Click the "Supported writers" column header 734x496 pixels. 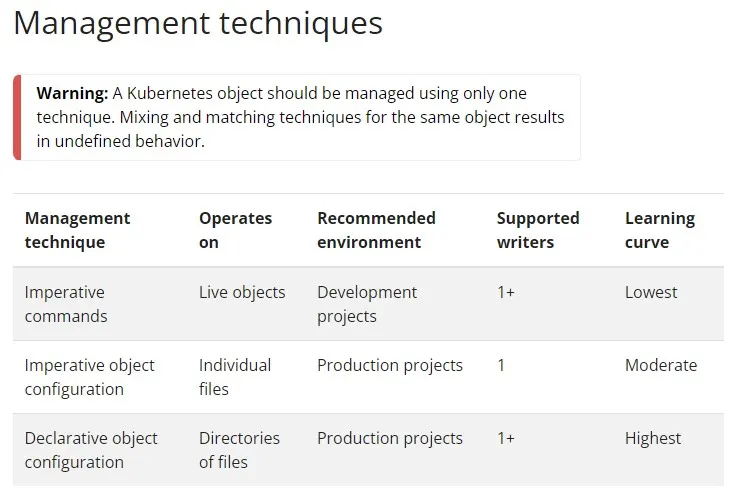[537, 230]
